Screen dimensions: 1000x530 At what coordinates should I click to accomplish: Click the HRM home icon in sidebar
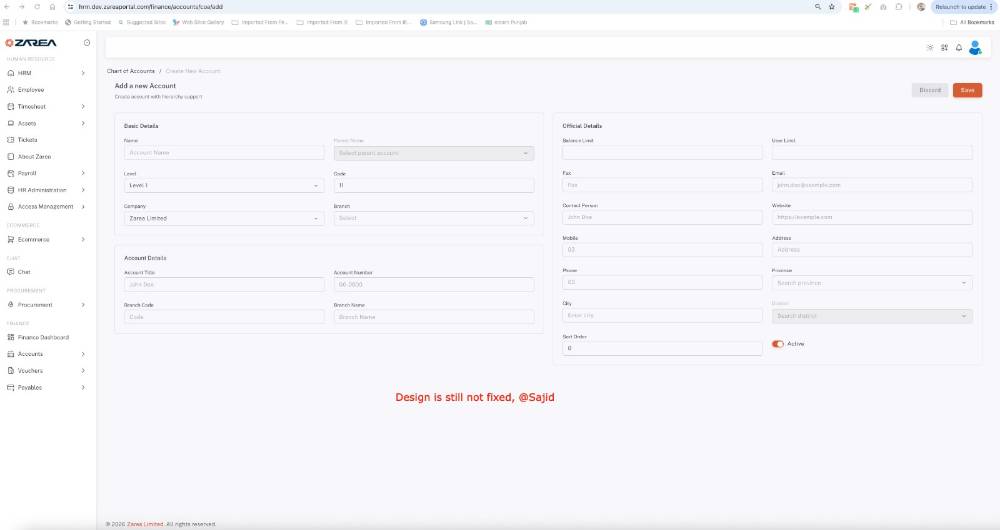pyautogui.click(x=10, y=73)
